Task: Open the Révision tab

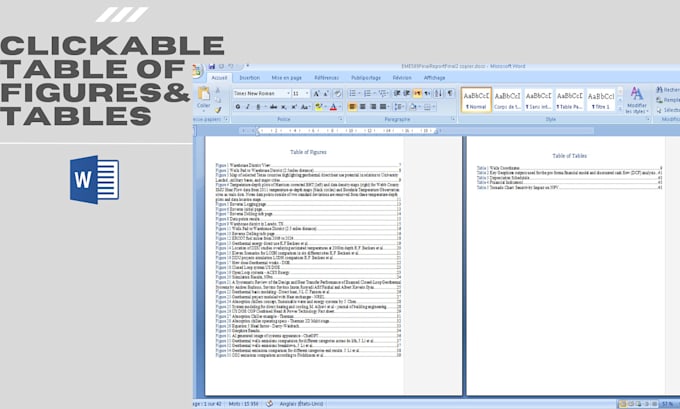Action: pyautogui.click(x=402, y=78)
